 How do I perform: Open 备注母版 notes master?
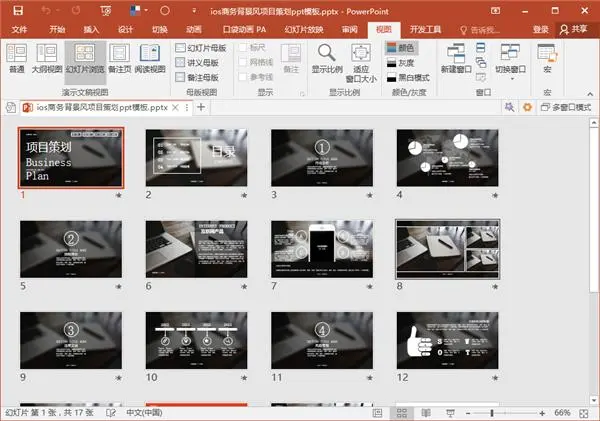coord(197,77)
